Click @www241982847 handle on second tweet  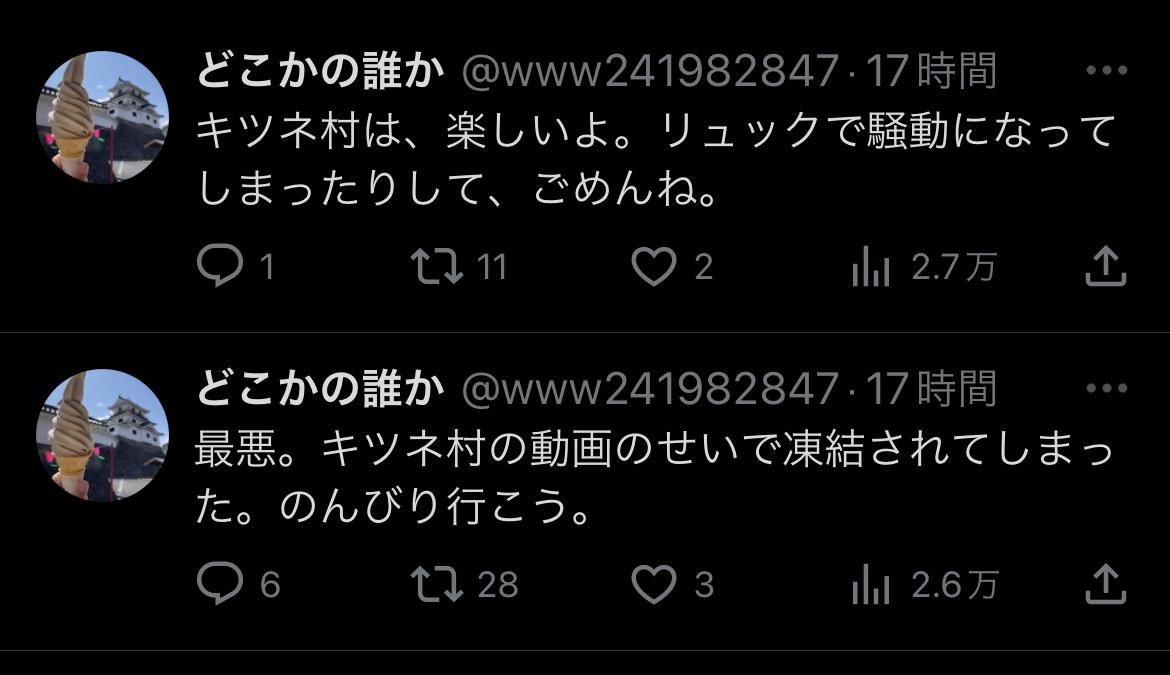[650, 389]
